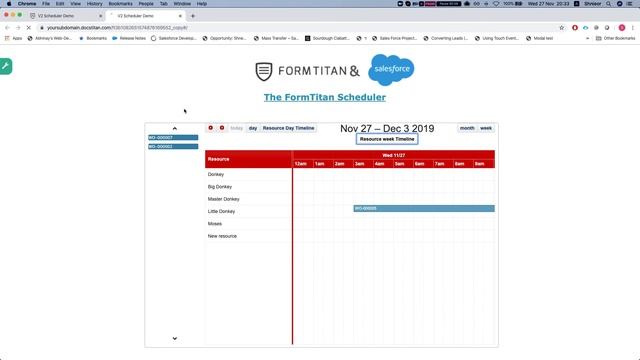Open Chrome three-dot menu
640x360 pixels.
pos(633,28)
